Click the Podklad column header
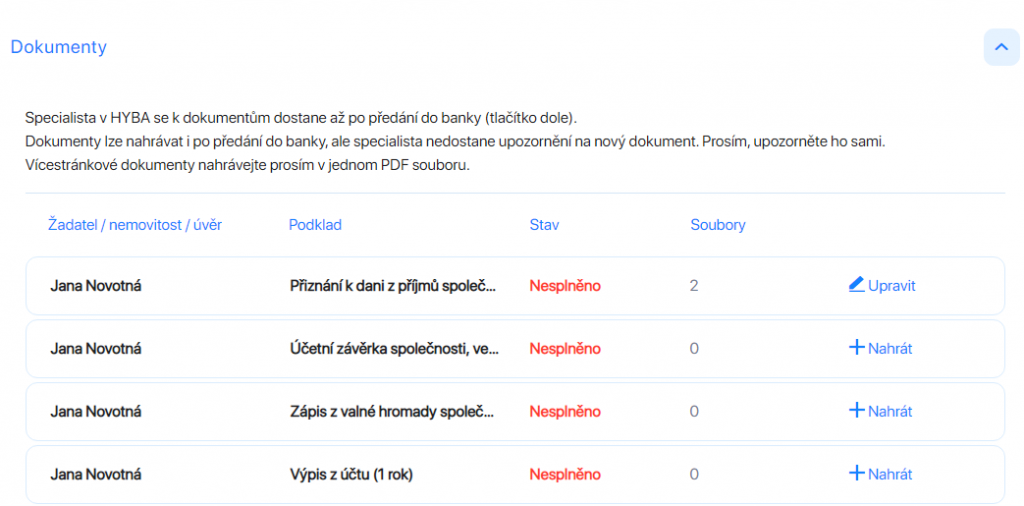The width and height of the screenshot is (1024, 506). [315, 225]
